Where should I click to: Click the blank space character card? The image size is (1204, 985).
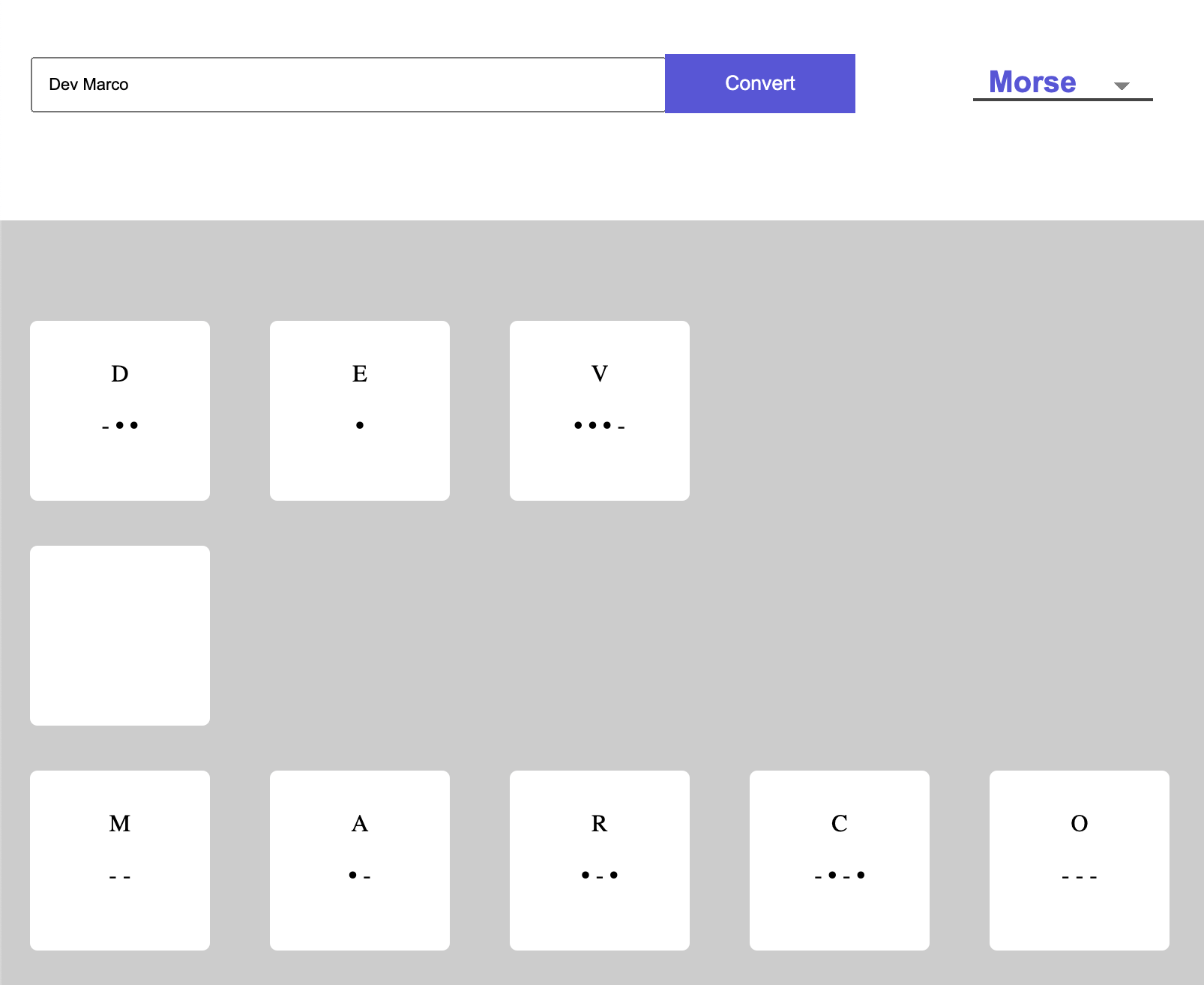120,635
